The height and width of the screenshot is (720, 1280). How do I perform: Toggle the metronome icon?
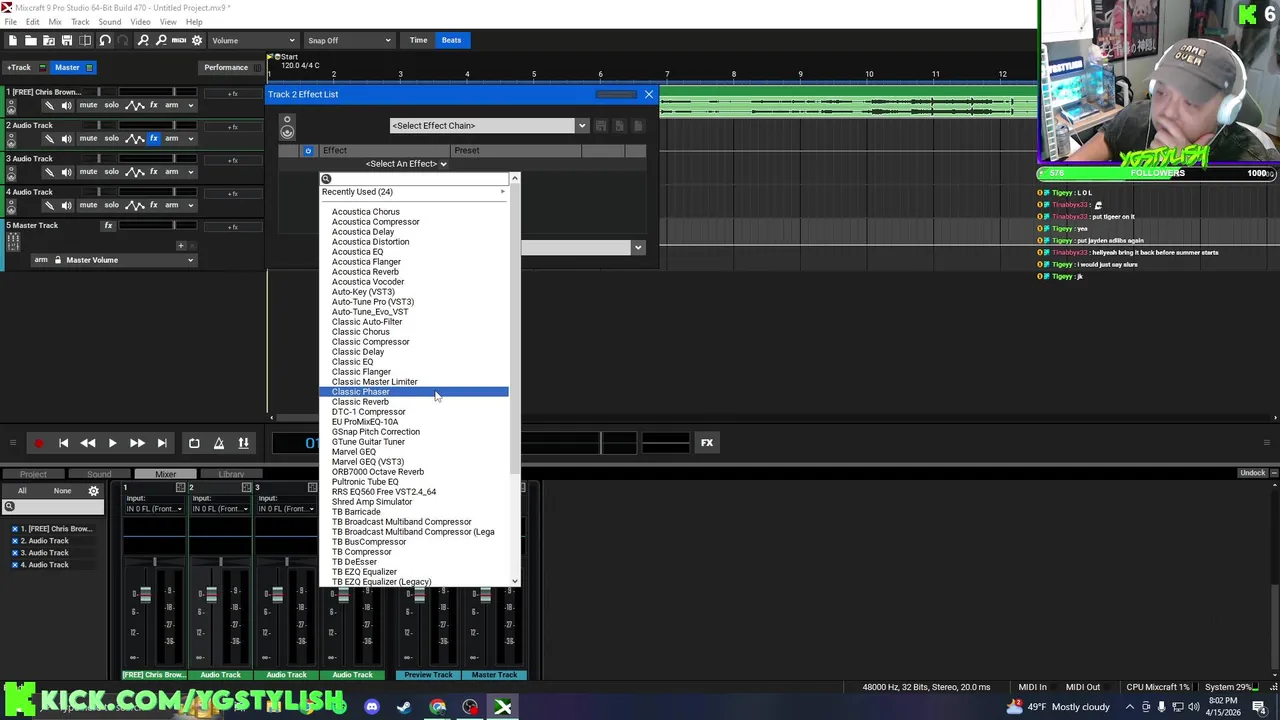219,443
